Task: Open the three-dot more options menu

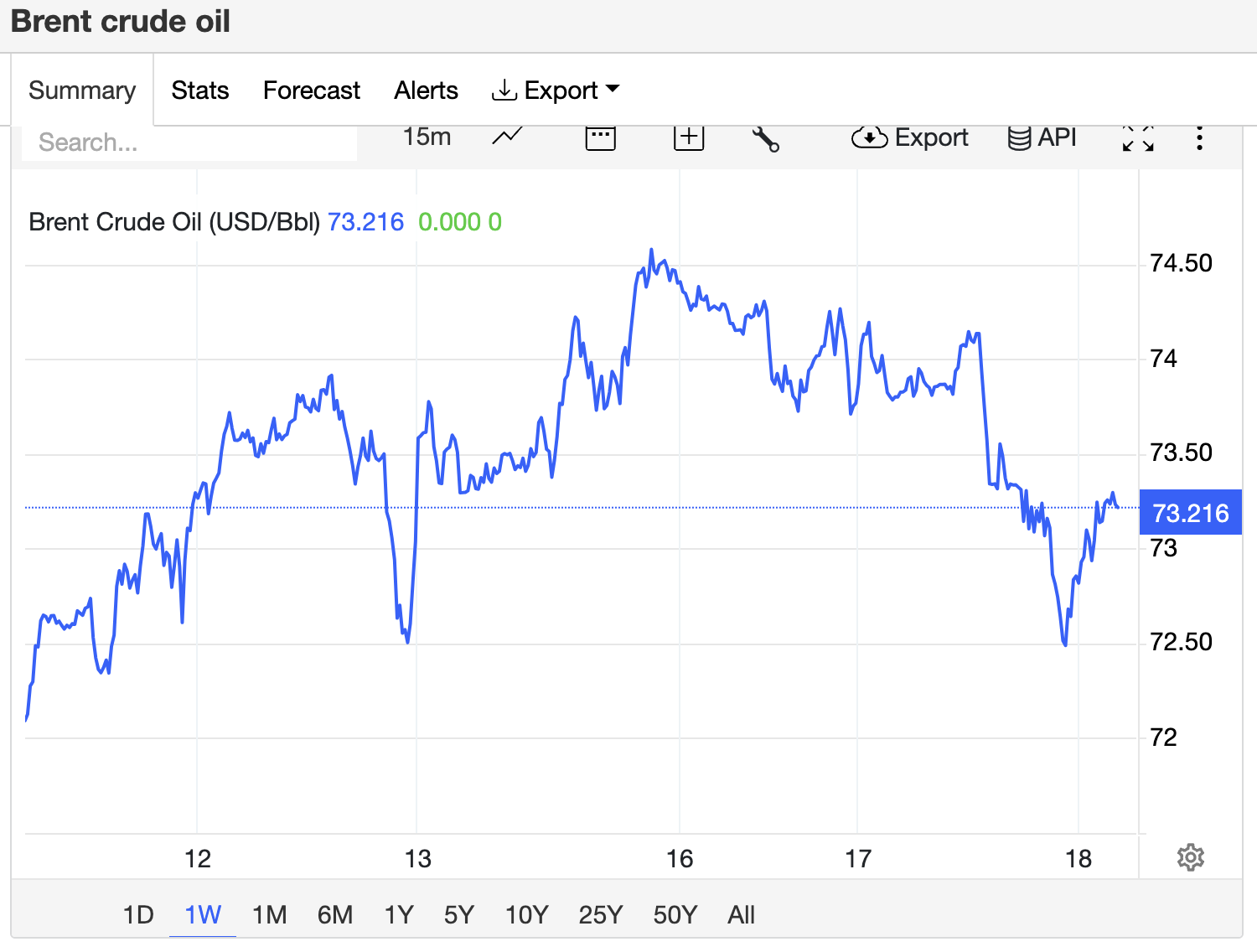Action: click(1199, 138)
